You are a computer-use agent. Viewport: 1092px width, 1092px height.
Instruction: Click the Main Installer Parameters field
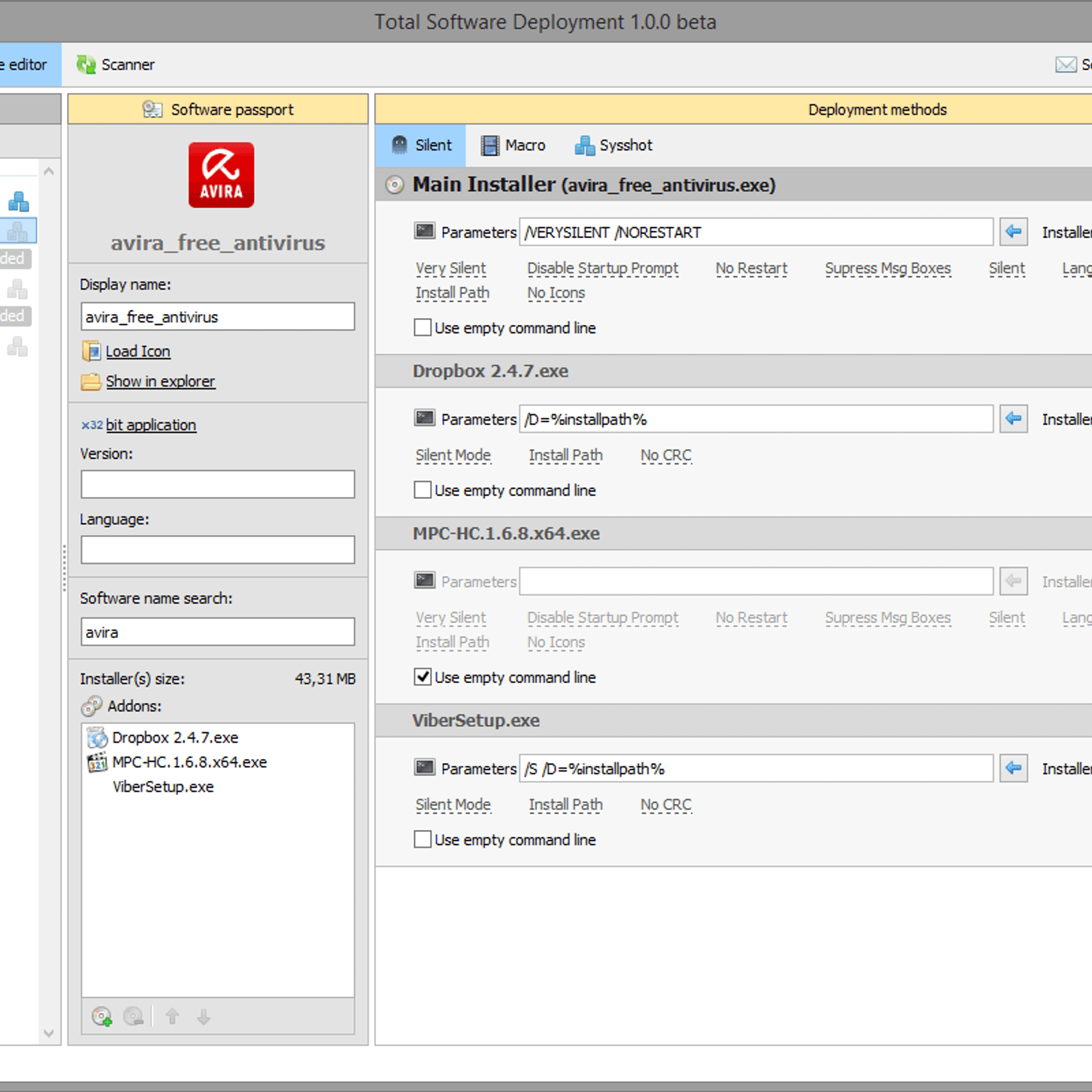756,232
